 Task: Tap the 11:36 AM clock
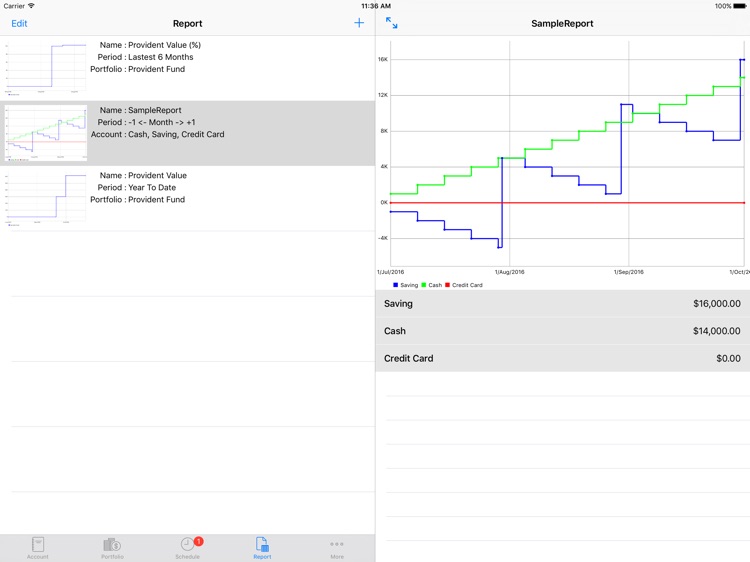(376, 6)
